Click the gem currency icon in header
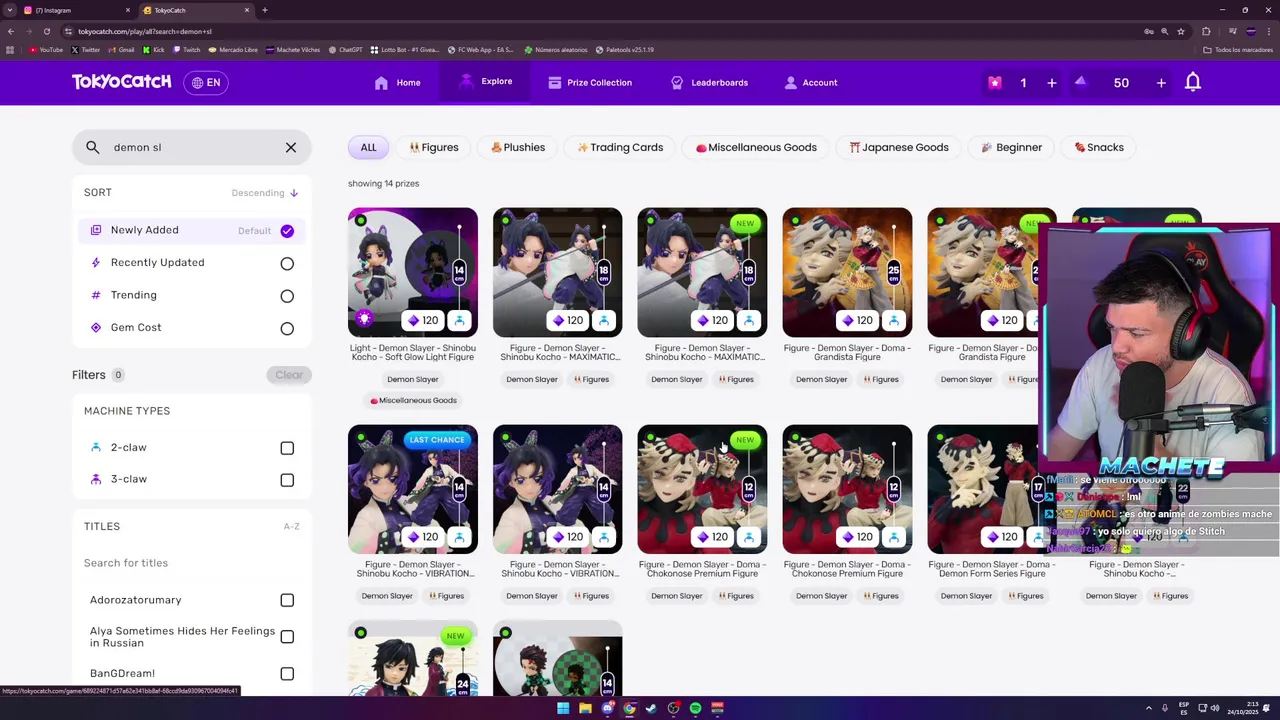 pos(1080,82)
